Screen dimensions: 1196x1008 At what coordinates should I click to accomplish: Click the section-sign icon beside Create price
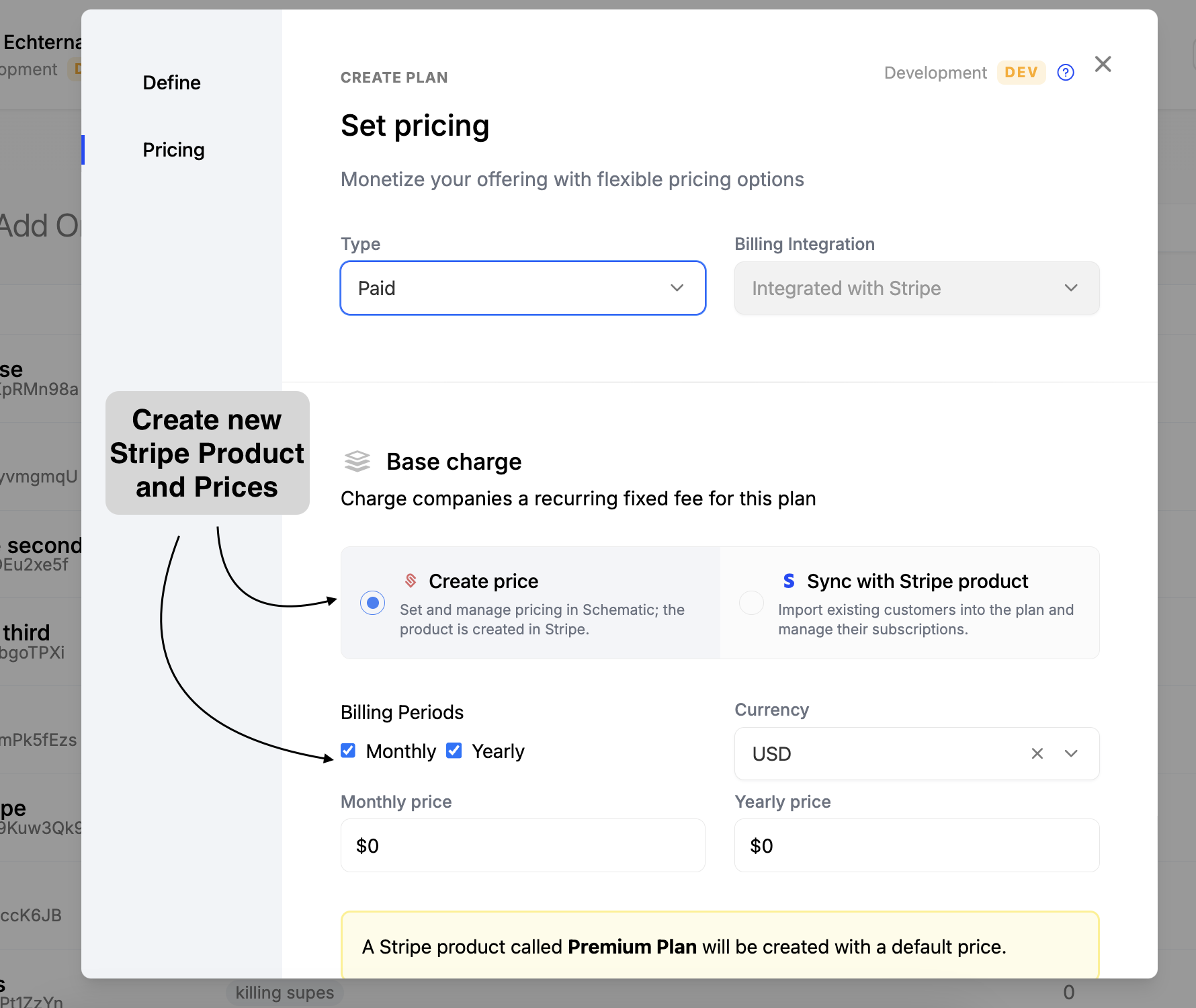[409, 581]
